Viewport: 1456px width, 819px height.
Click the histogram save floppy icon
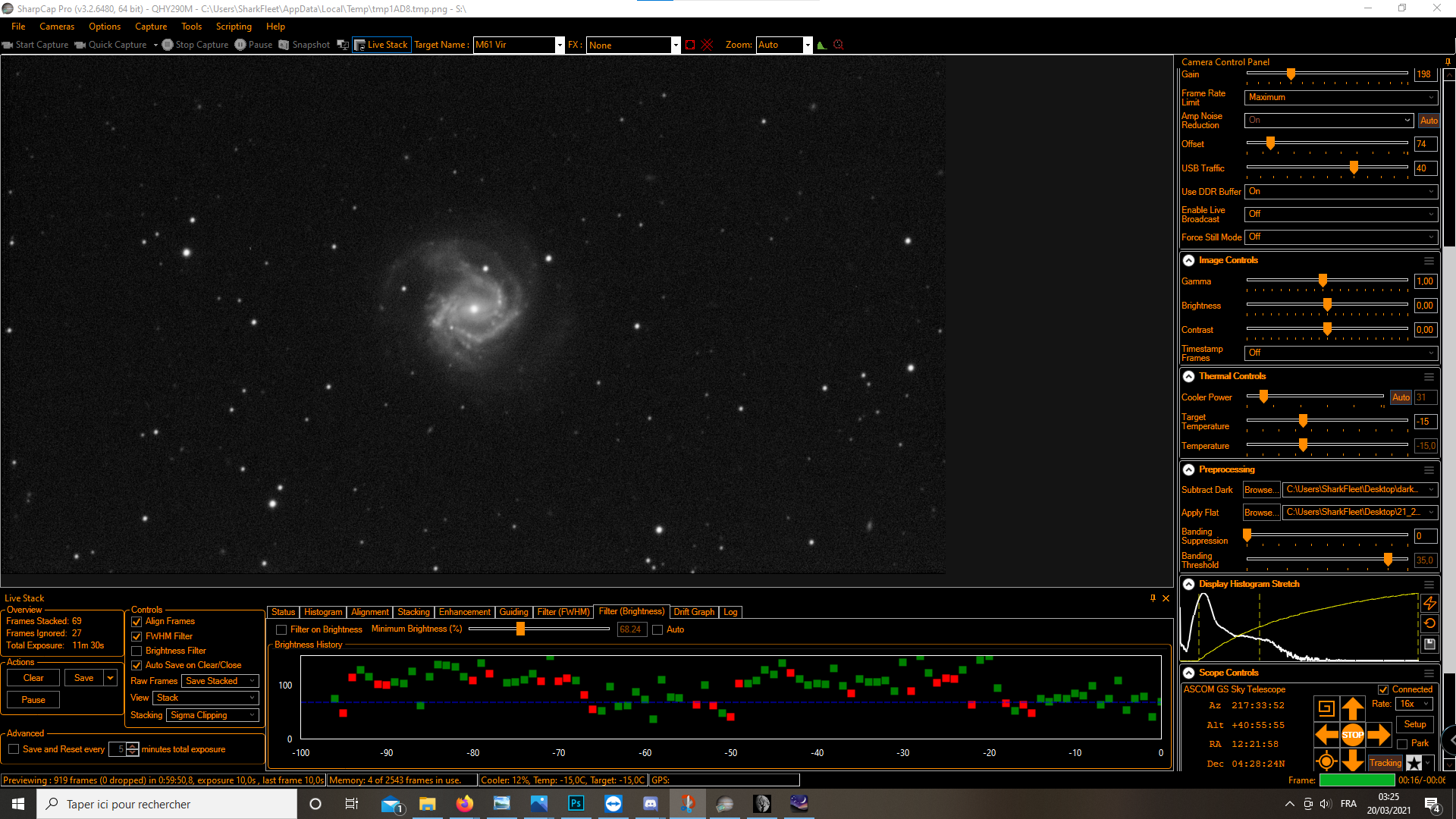(x=1429, y=644)
